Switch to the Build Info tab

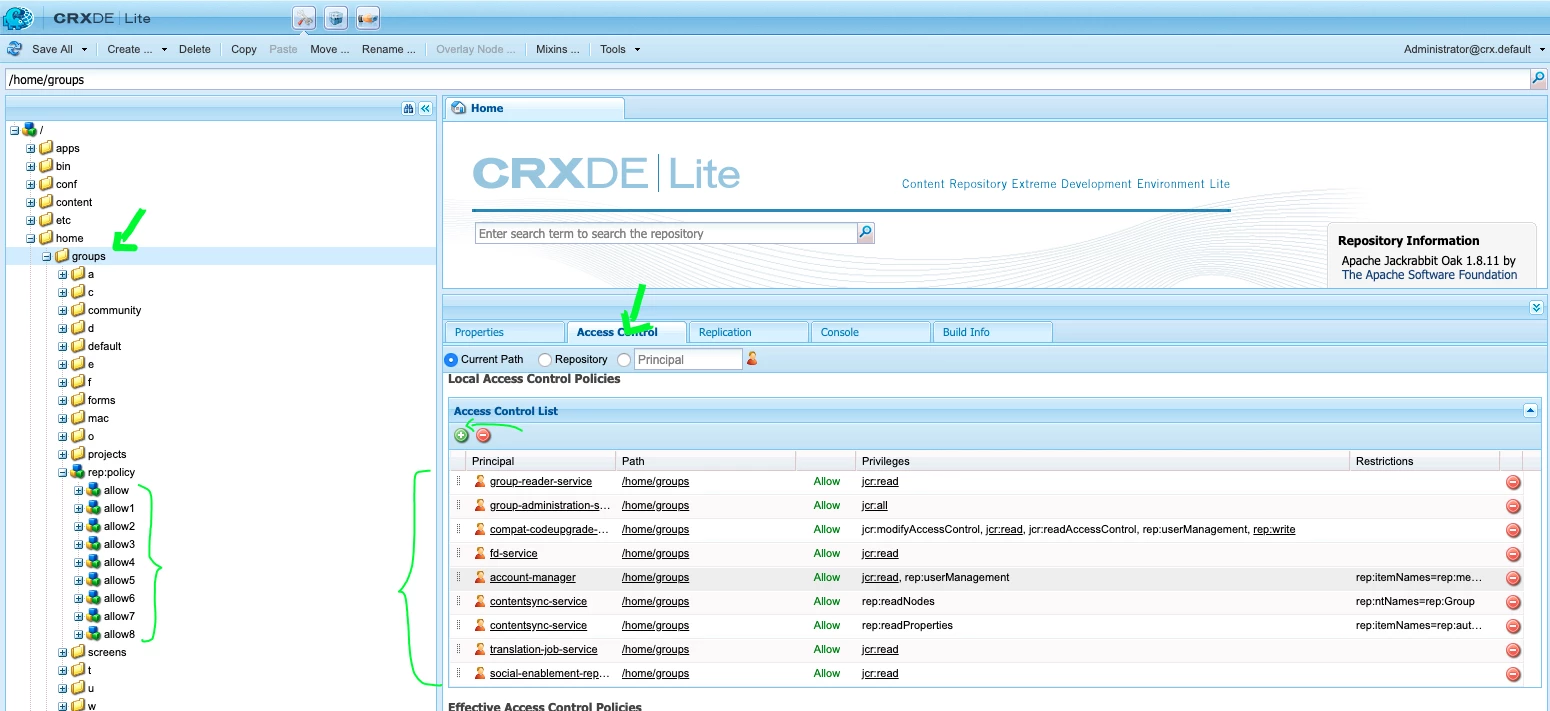pyautogui.click(x=992, y=332)
